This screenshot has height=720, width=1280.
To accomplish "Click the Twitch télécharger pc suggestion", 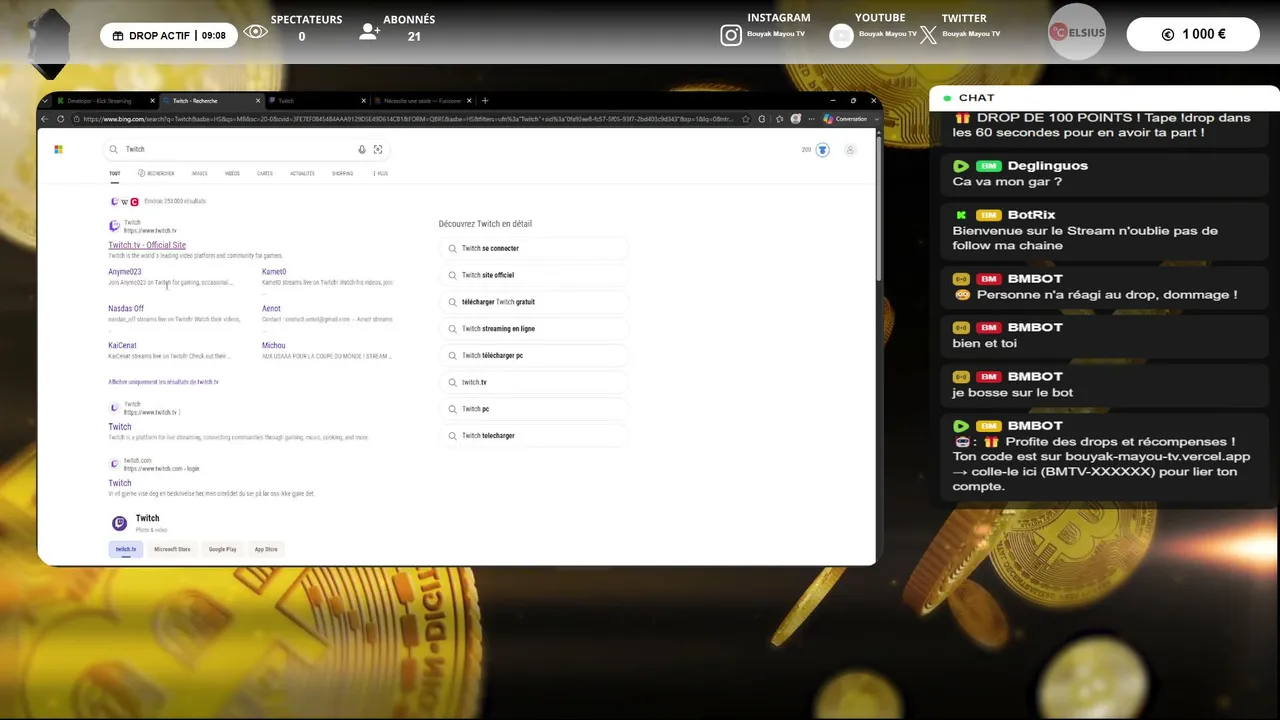I will click(533, 356).
